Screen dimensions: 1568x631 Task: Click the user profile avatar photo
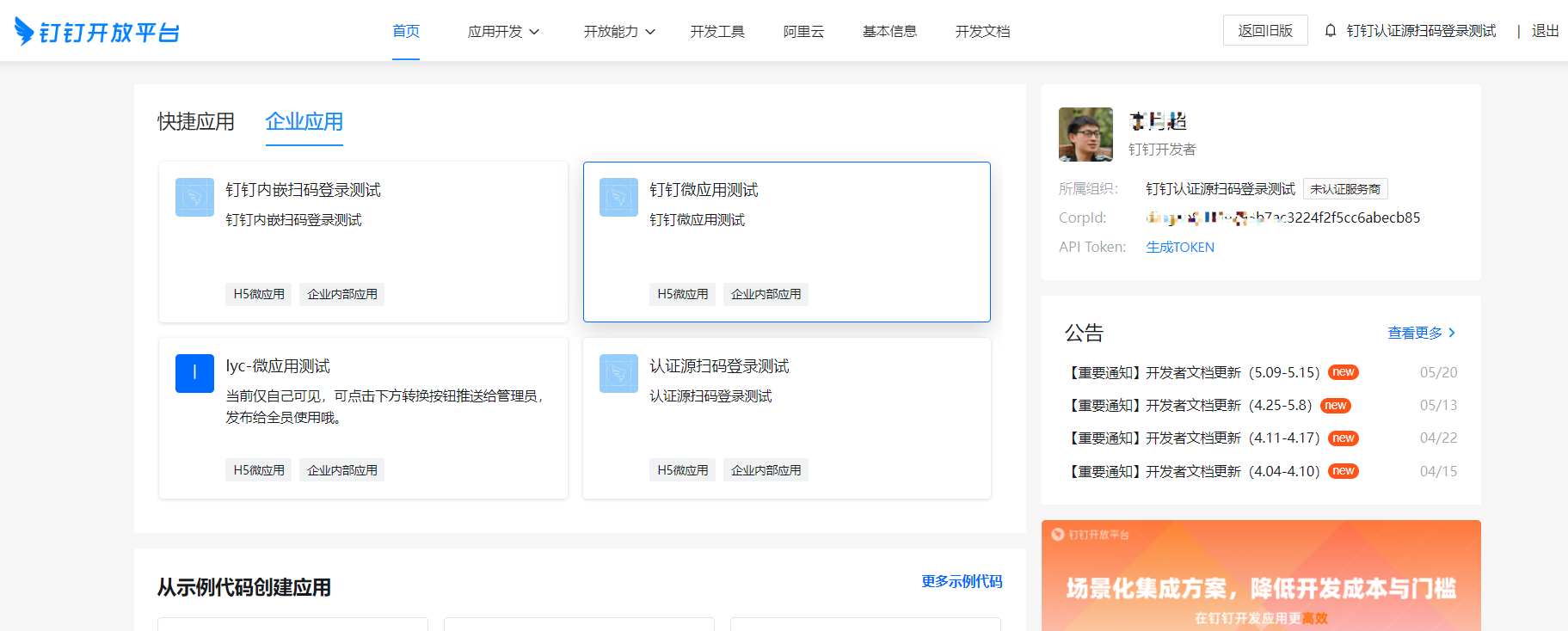pos(1085,134)
